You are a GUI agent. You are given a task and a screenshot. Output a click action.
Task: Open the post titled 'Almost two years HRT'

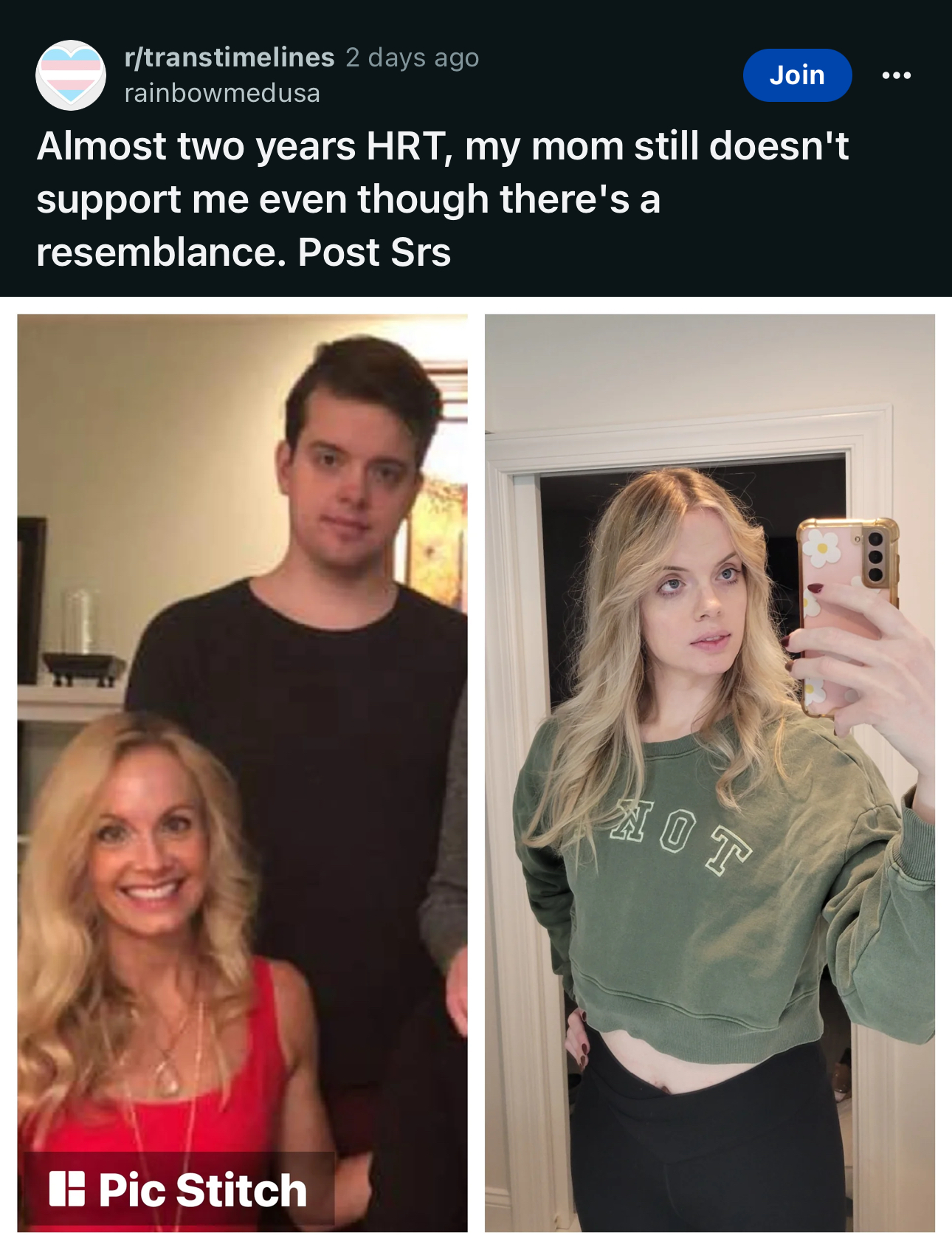point(443,199)
